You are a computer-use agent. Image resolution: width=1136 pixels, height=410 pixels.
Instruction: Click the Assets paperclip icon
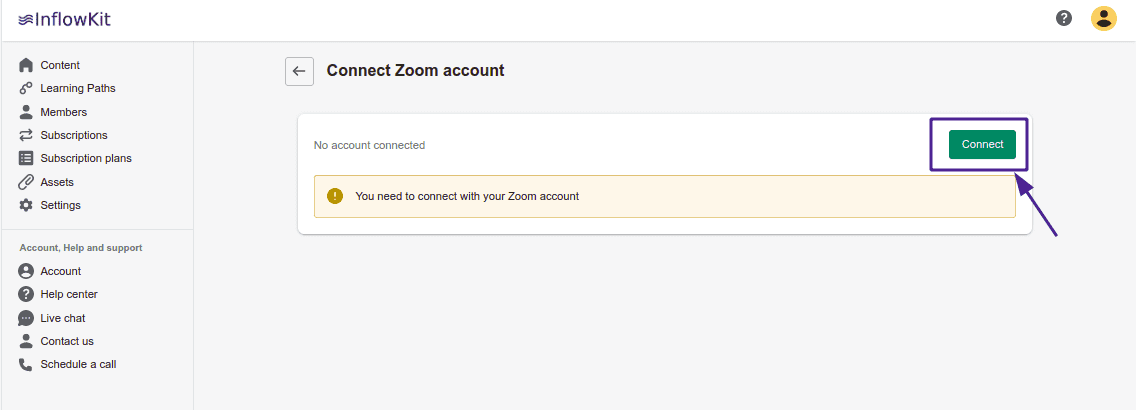point(26,182)
